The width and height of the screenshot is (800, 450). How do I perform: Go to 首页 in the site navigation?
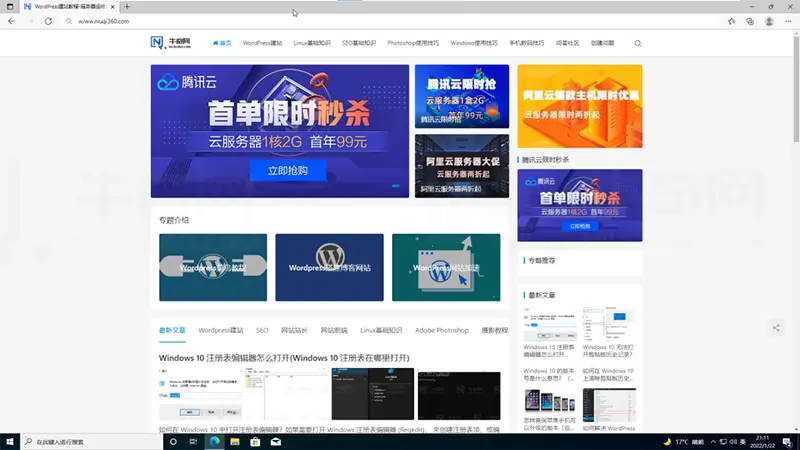click(x=222, y=43)
